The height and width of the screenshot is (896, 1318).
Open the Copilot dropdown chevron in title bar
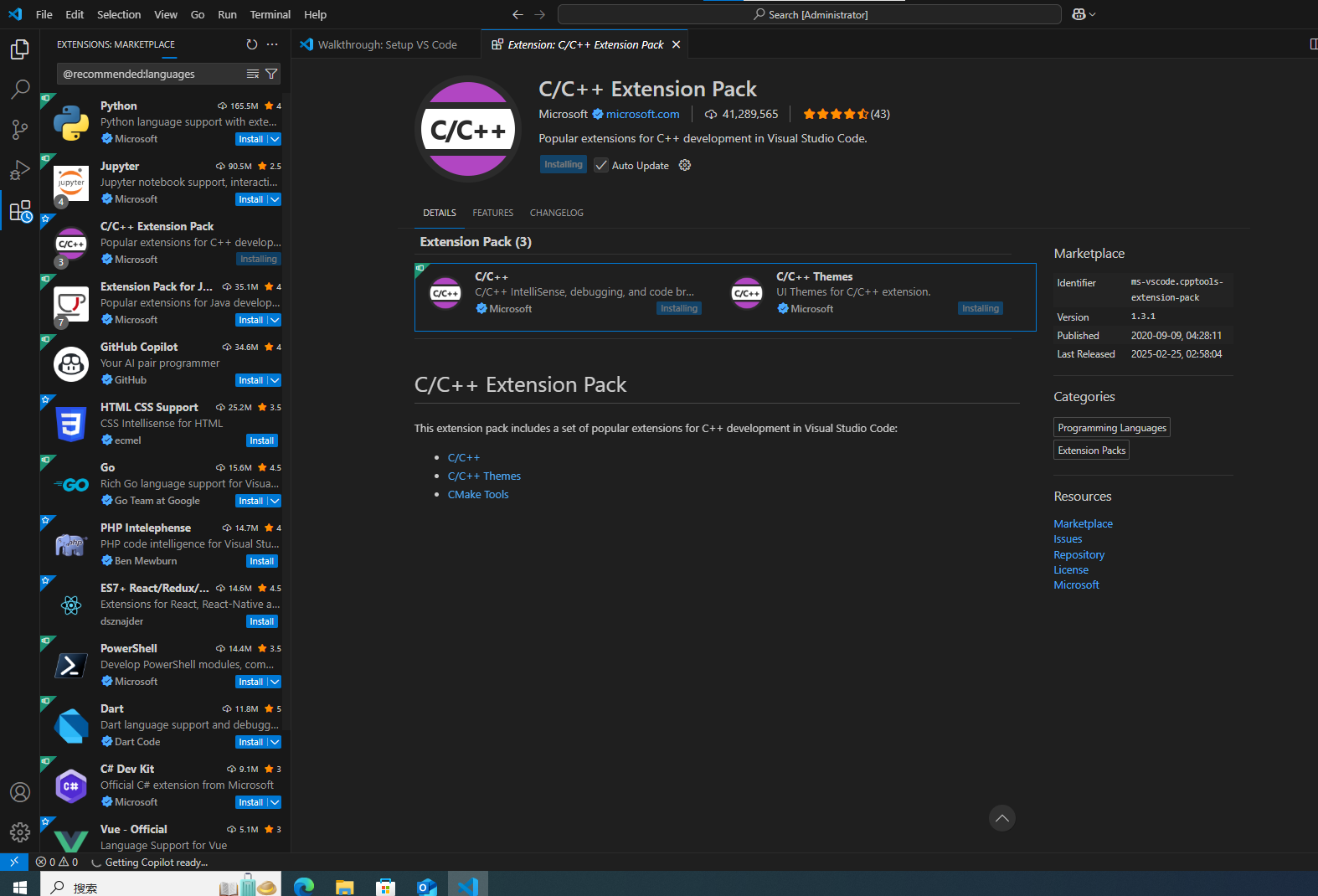tap(1093, 14)
